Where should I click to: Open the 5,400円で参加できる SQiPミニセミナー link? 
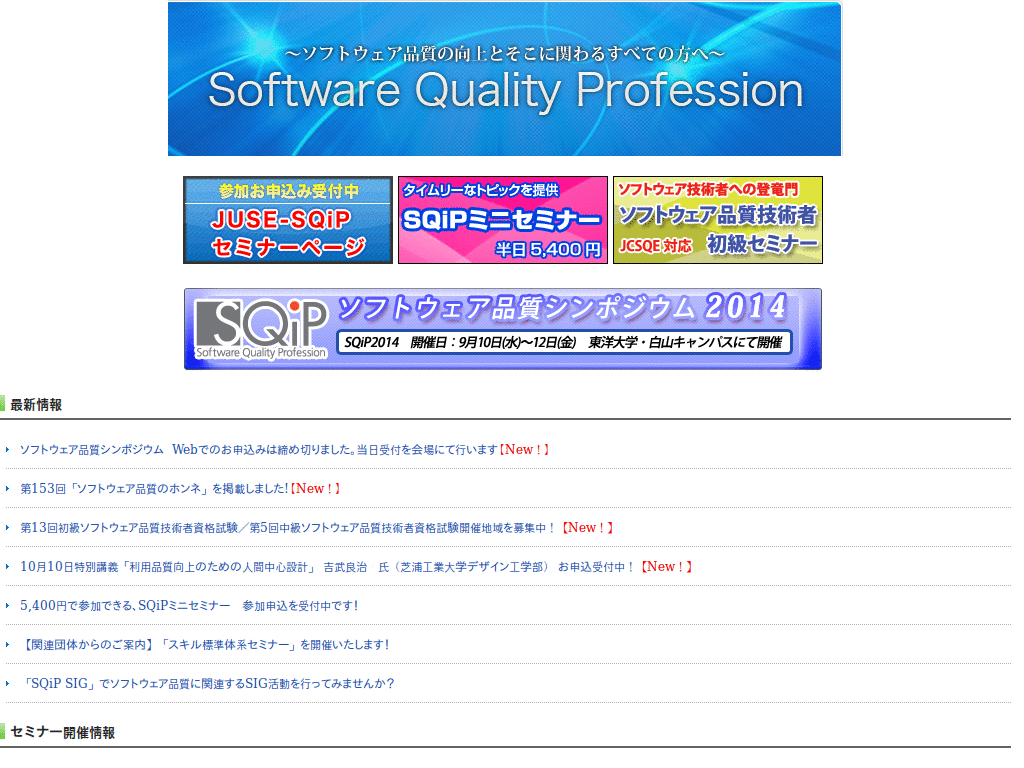(189, 606)
